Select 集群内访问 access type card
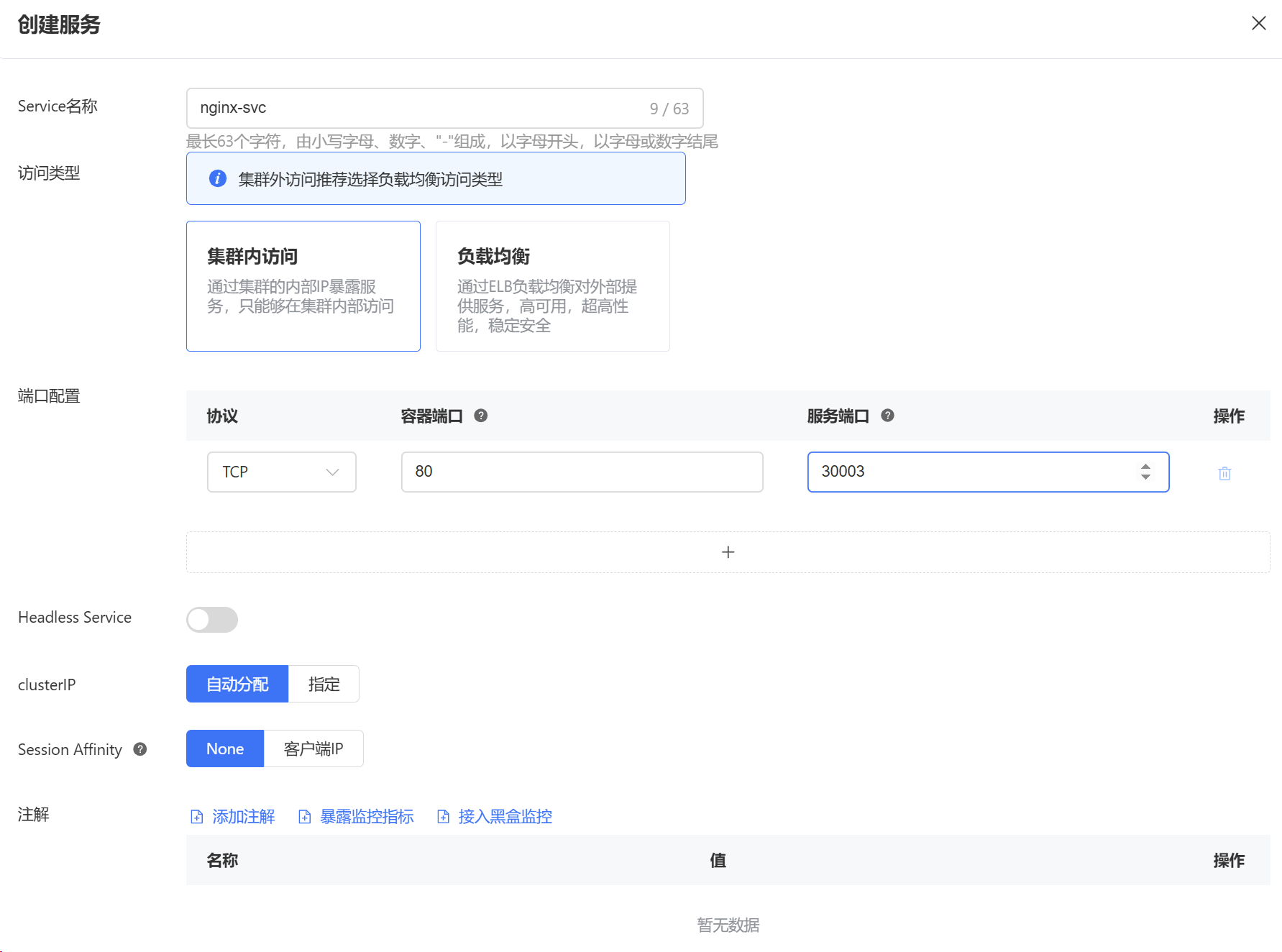This screenshot has height=952, width=1282. pos(303,285)
